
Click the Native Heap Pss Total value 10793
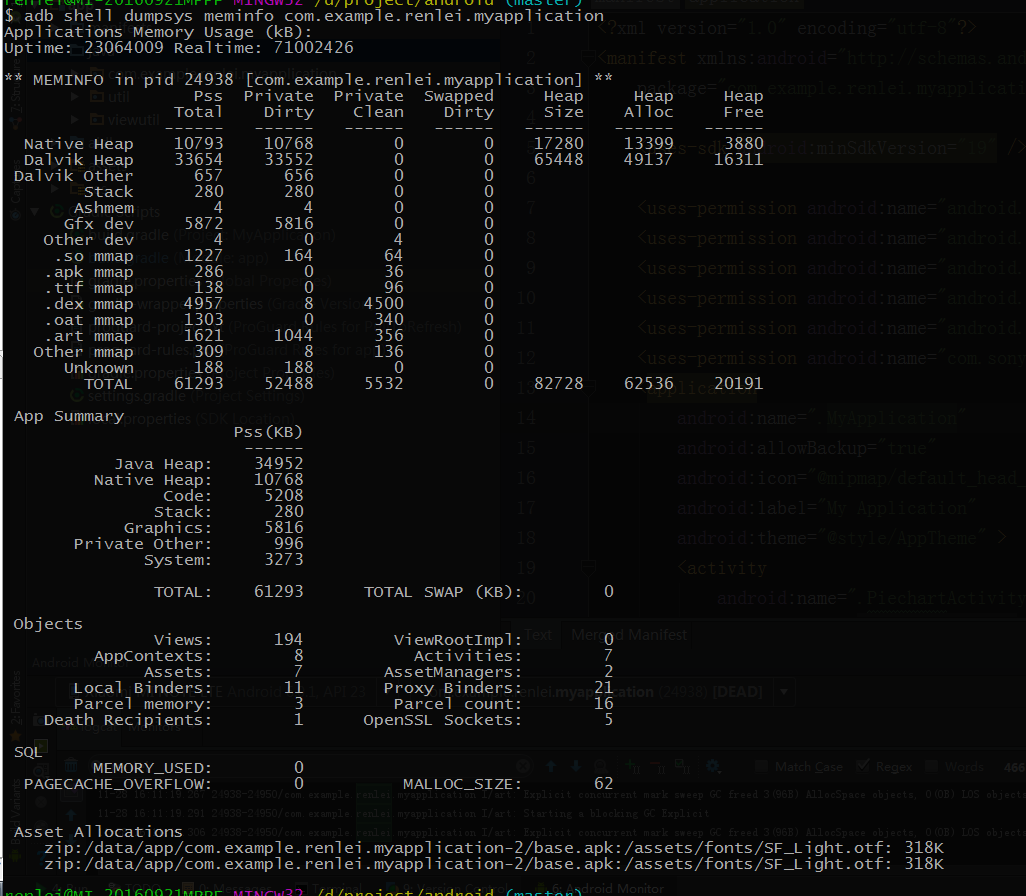tap(198, 143)
